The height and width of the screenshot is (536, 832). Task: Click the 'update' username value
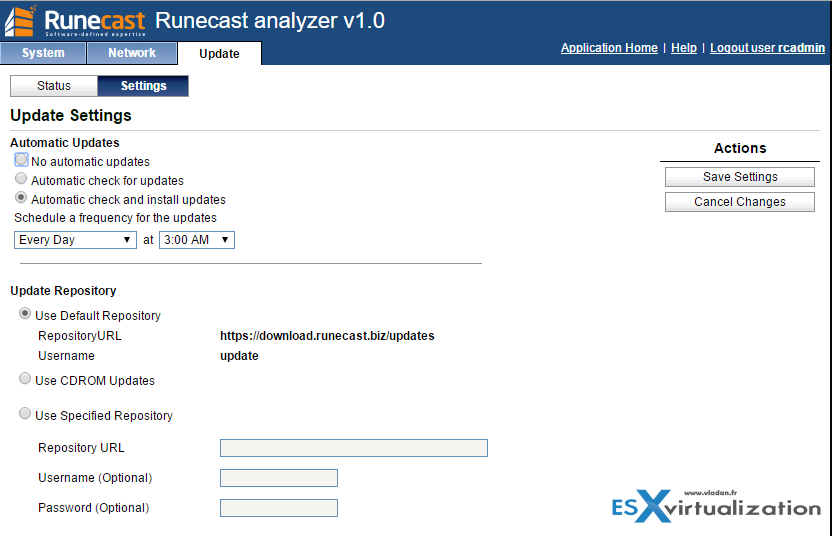coord(239,356)
